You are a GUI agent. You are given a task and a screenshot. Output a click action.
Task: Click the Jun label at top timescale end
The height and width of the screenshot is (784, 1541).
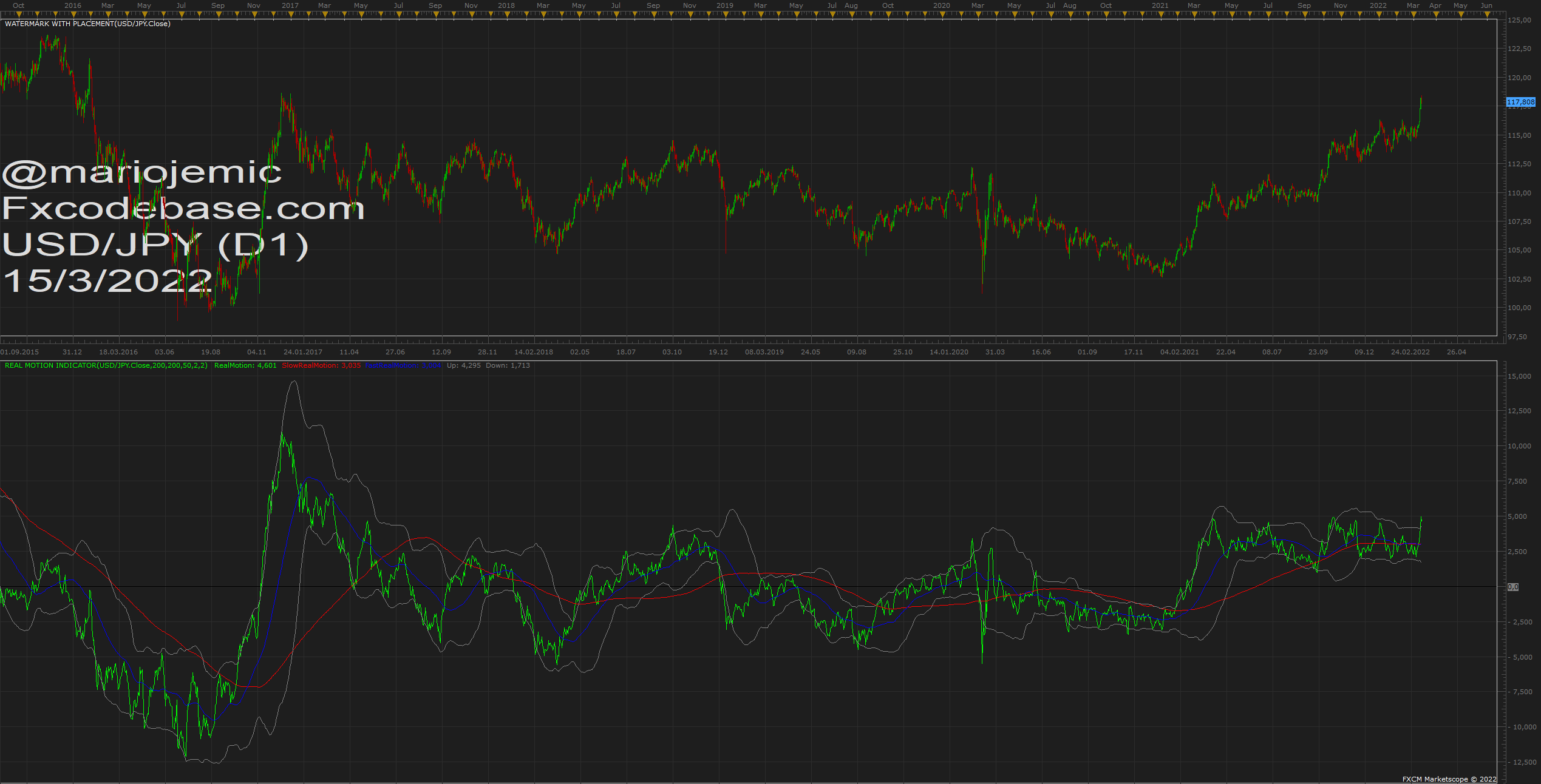pyautogui.click(x=1486, y=5)
